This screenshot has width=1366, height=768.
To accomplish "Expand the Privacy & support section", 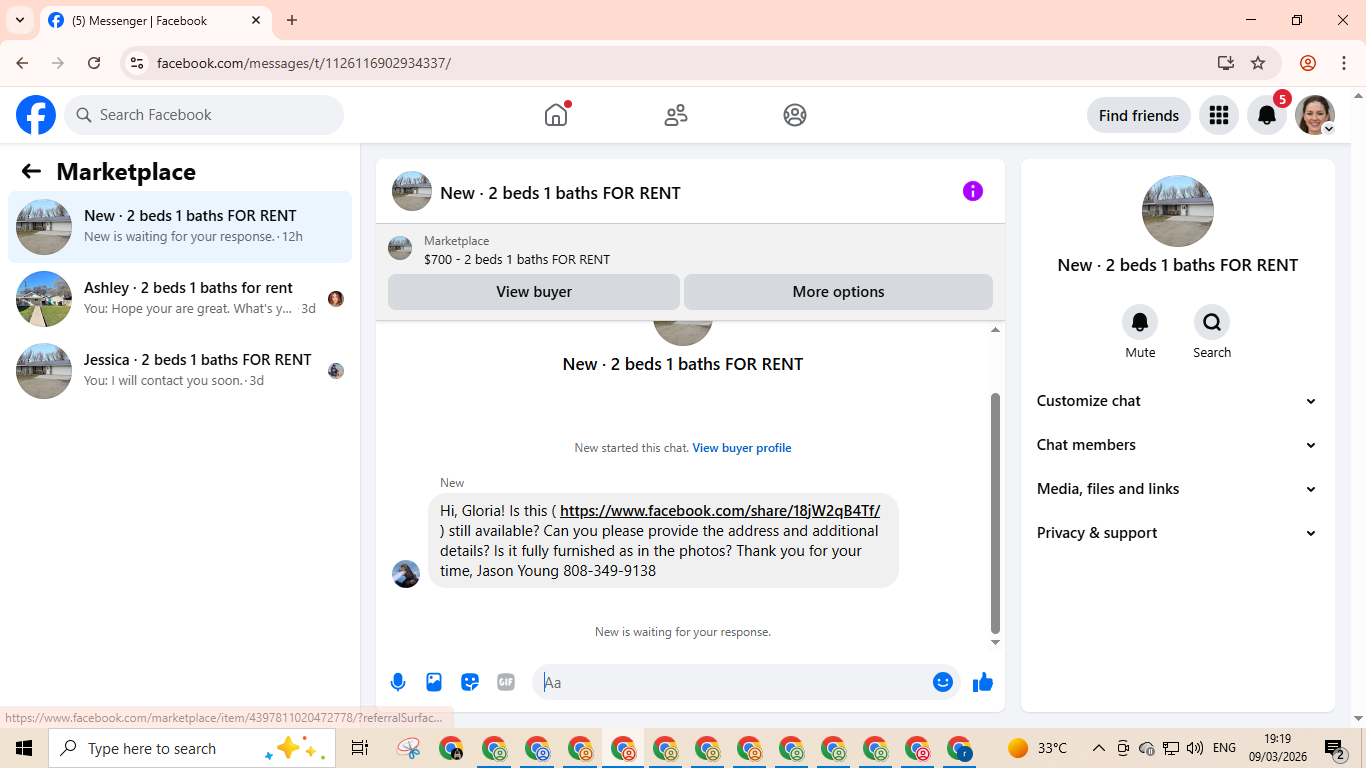I will (x=1177, y=533).
